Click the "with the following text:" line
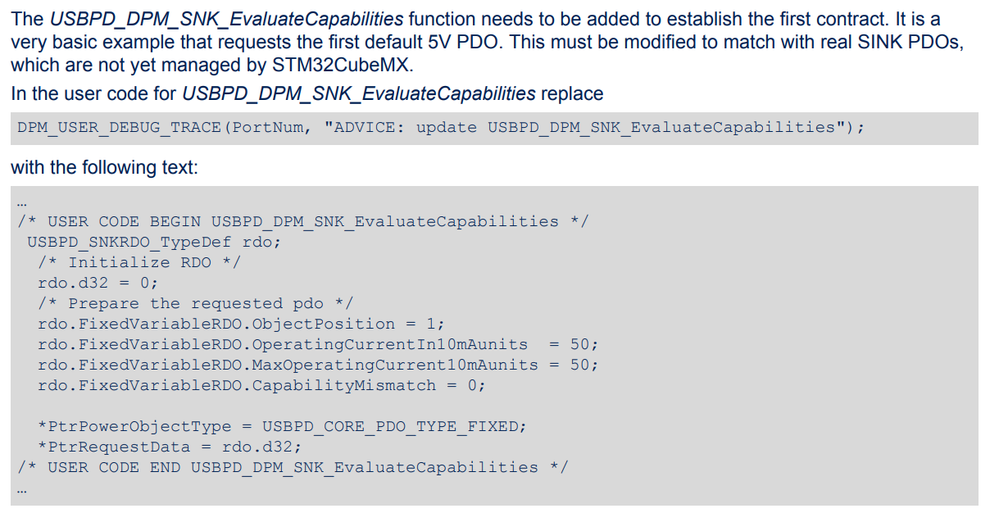The image size is (999, 522). (104, 168)
